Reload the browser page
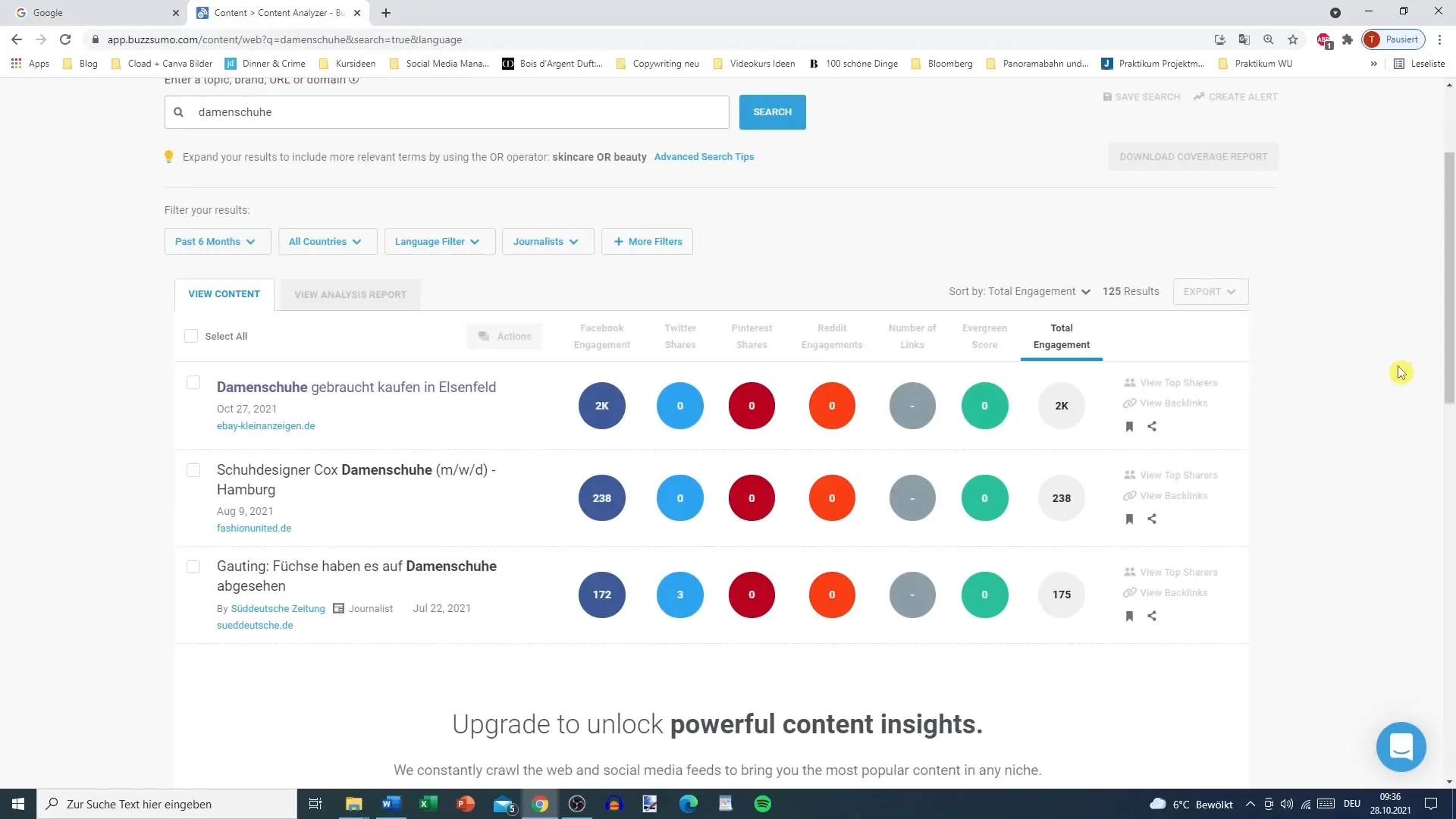The image size is (1456, 819). (65, 39)
